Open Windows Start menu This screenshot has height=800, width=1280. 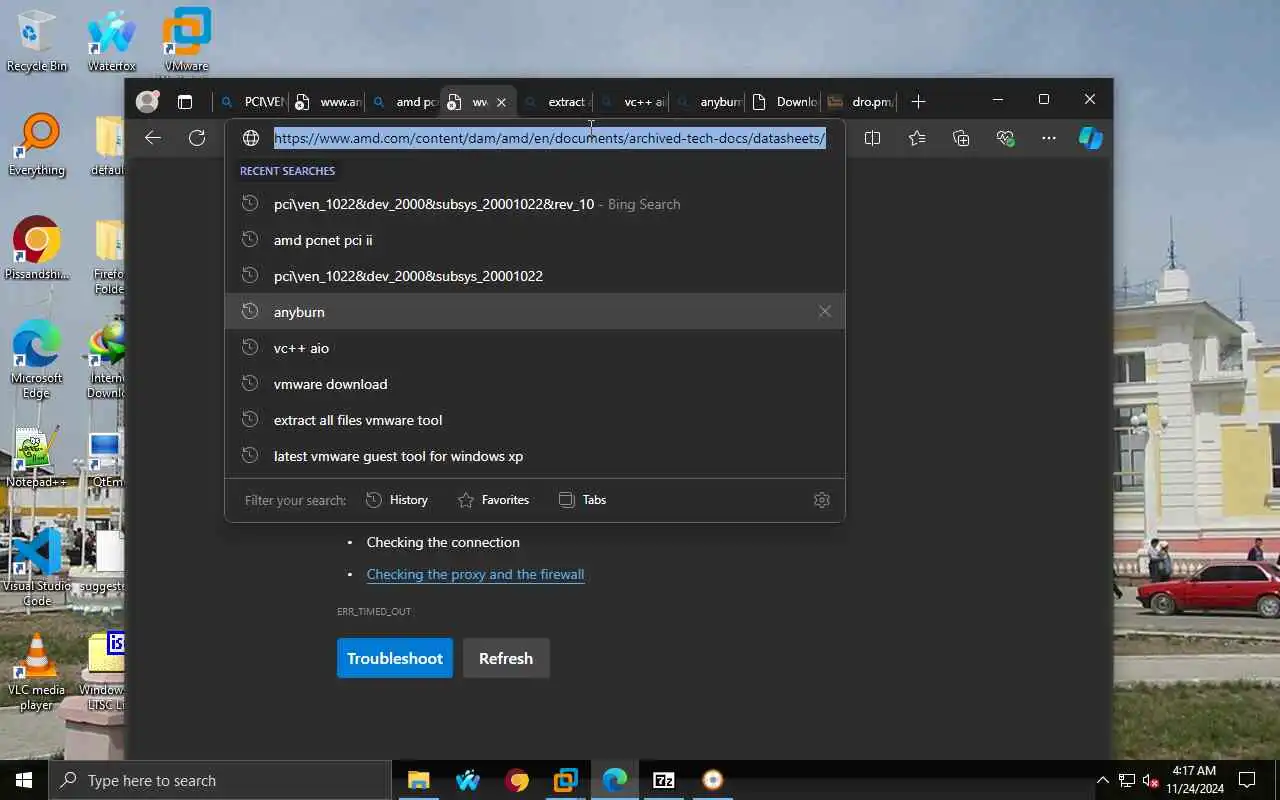click(x=24, y=780)
